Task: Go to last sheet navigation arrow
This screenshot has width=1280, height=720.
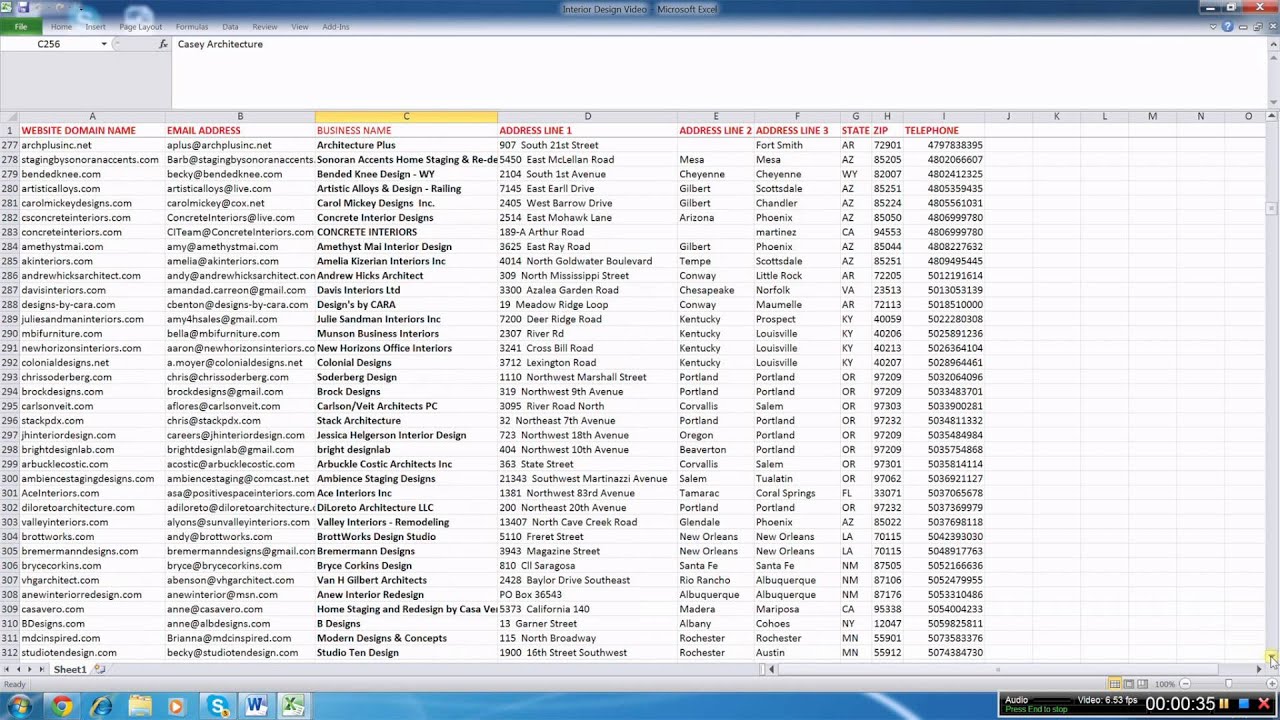Action: [x=42, y=669]
